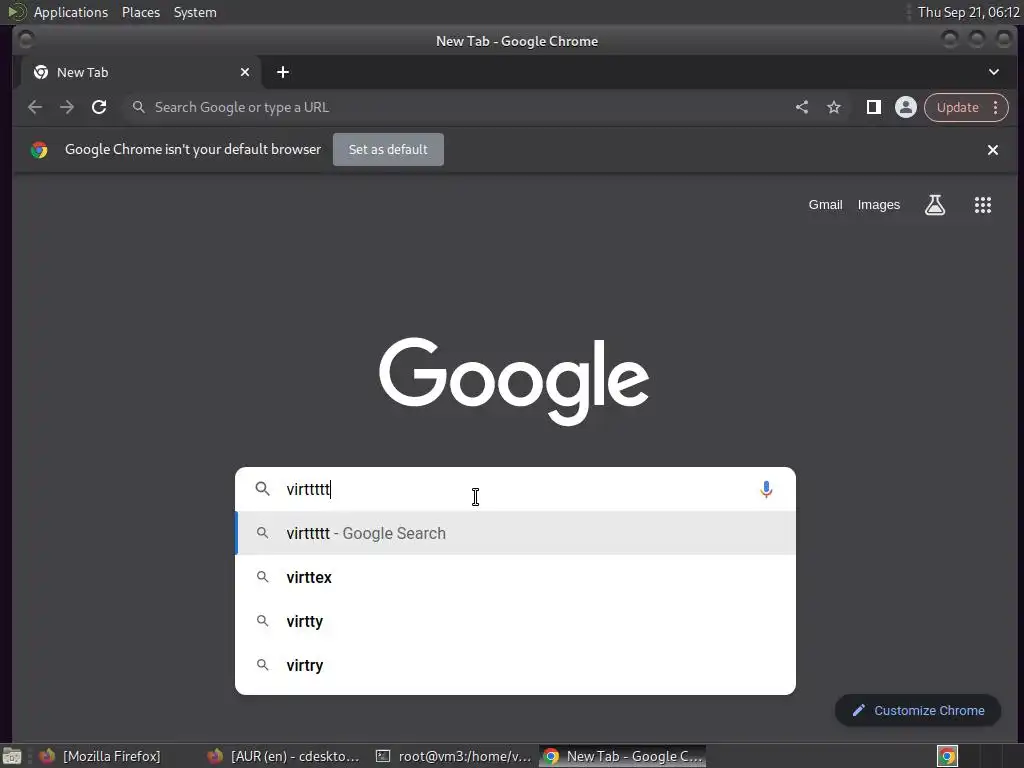Open the System menu
Screen dimensions: 1024x768
[195, 12]
